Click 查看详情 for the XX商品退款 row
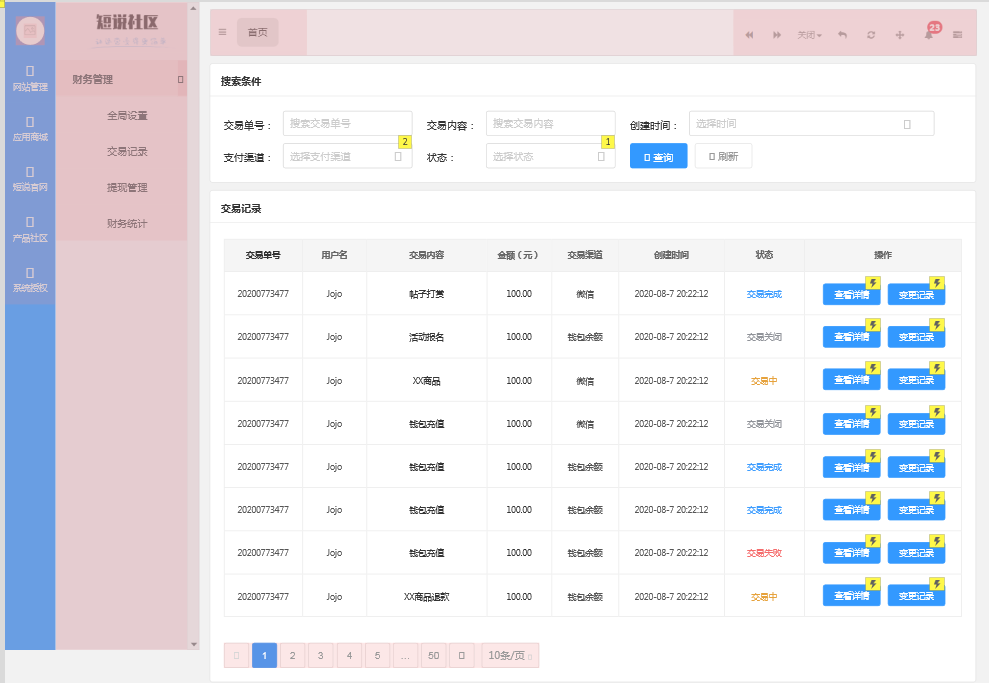 tap(851, 595)
